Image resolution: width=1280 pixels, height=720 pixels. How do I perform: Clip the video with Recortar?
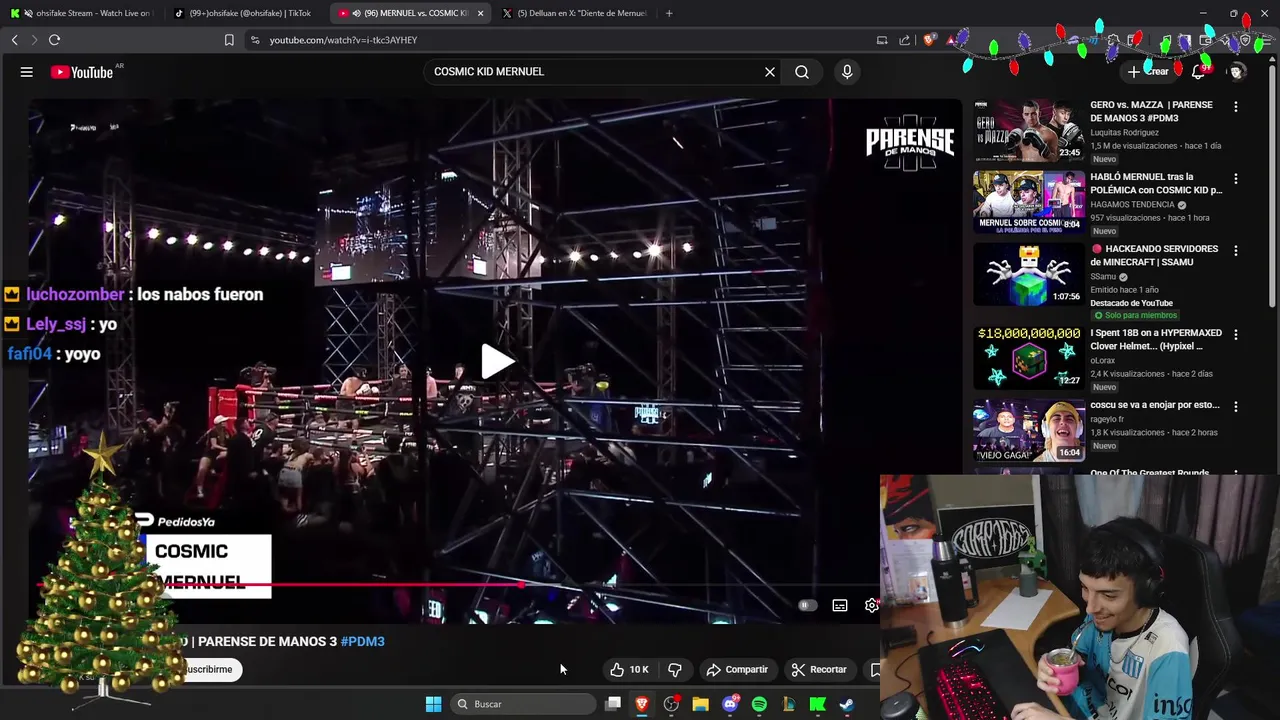819,670
